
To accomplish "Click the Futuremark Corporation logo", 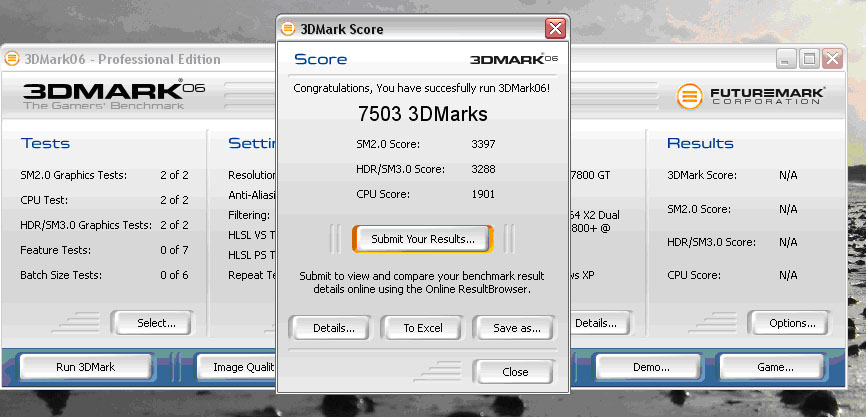I will (x=751, y=96).
